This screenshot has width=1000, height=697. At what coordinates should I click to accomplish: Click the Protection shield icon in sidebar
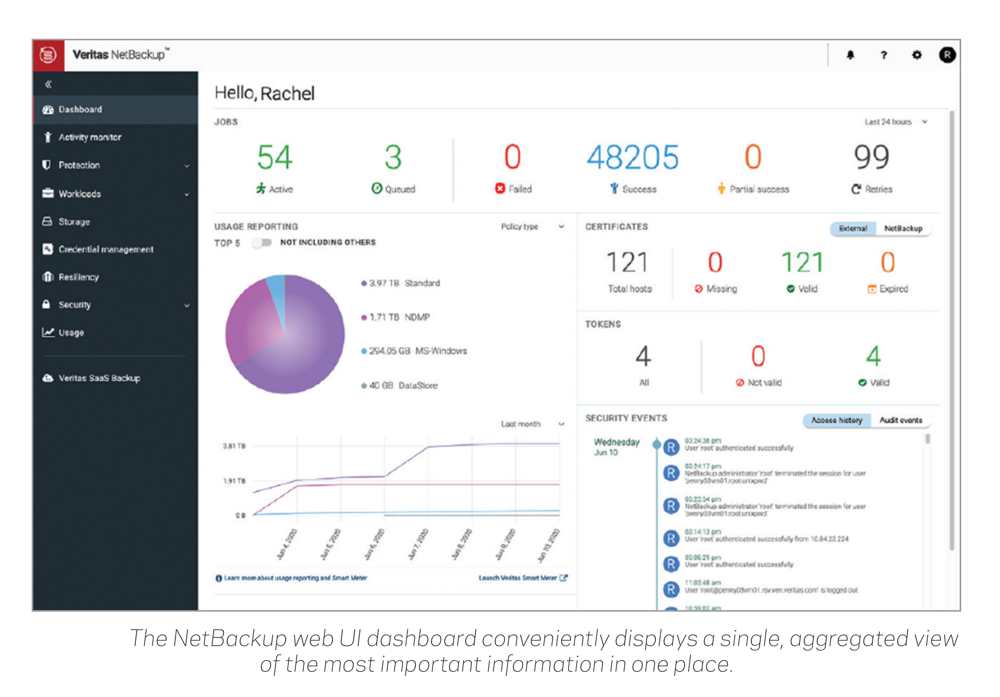tap(47, 165)
